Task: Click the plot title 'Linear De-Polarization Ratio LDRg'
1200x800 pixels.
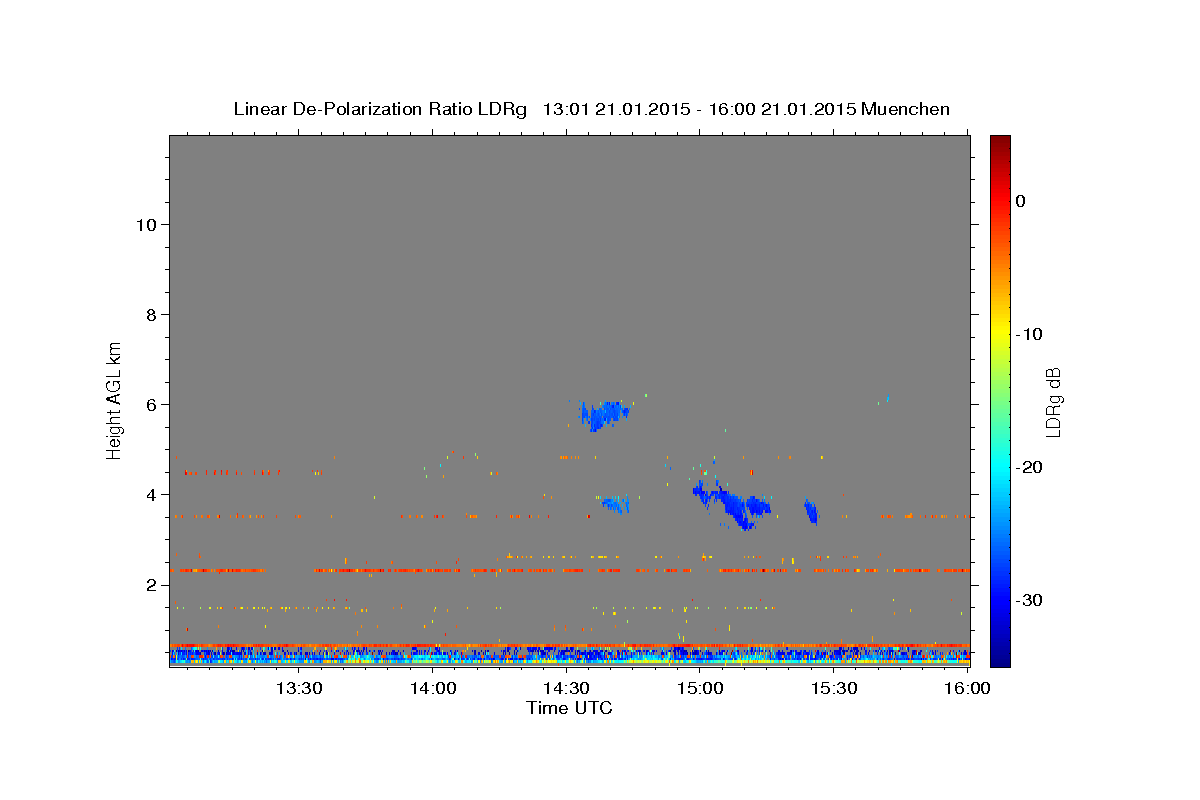Action: [x=380, y=109]
